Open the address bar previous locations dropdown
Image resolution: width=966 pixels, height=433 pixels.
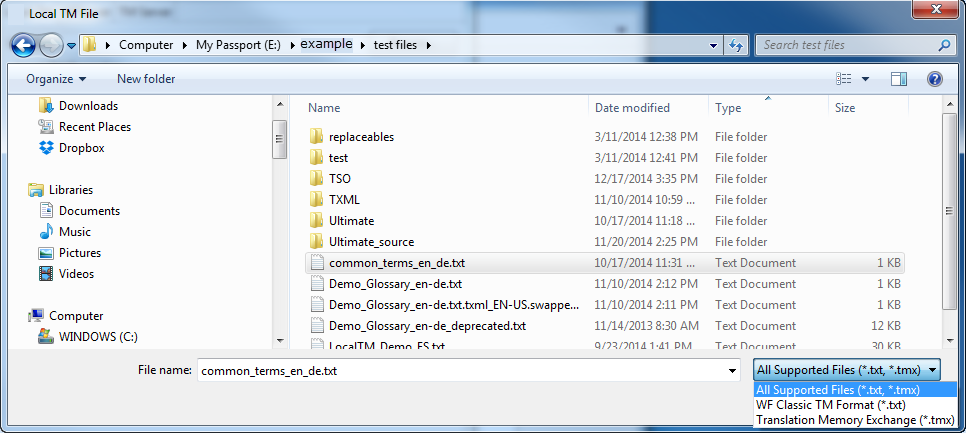tap(713, 45)
